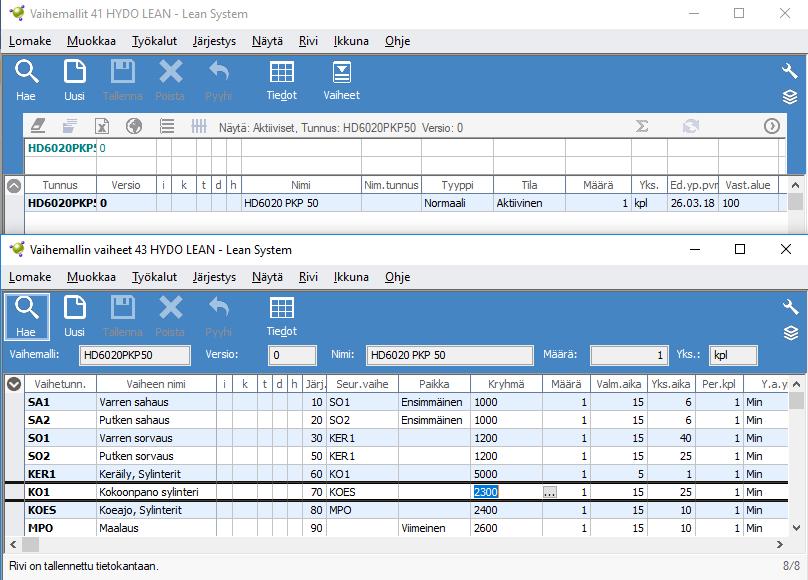Sort by the Seur.vaihe column header

click(362, 384)
